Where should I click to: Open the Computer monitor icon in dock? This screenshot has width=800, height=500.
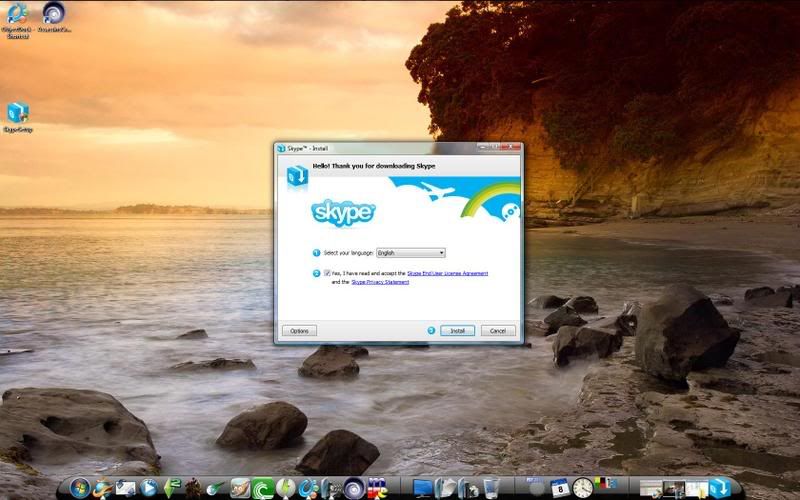pyautogui.click(x=422, y=488)
